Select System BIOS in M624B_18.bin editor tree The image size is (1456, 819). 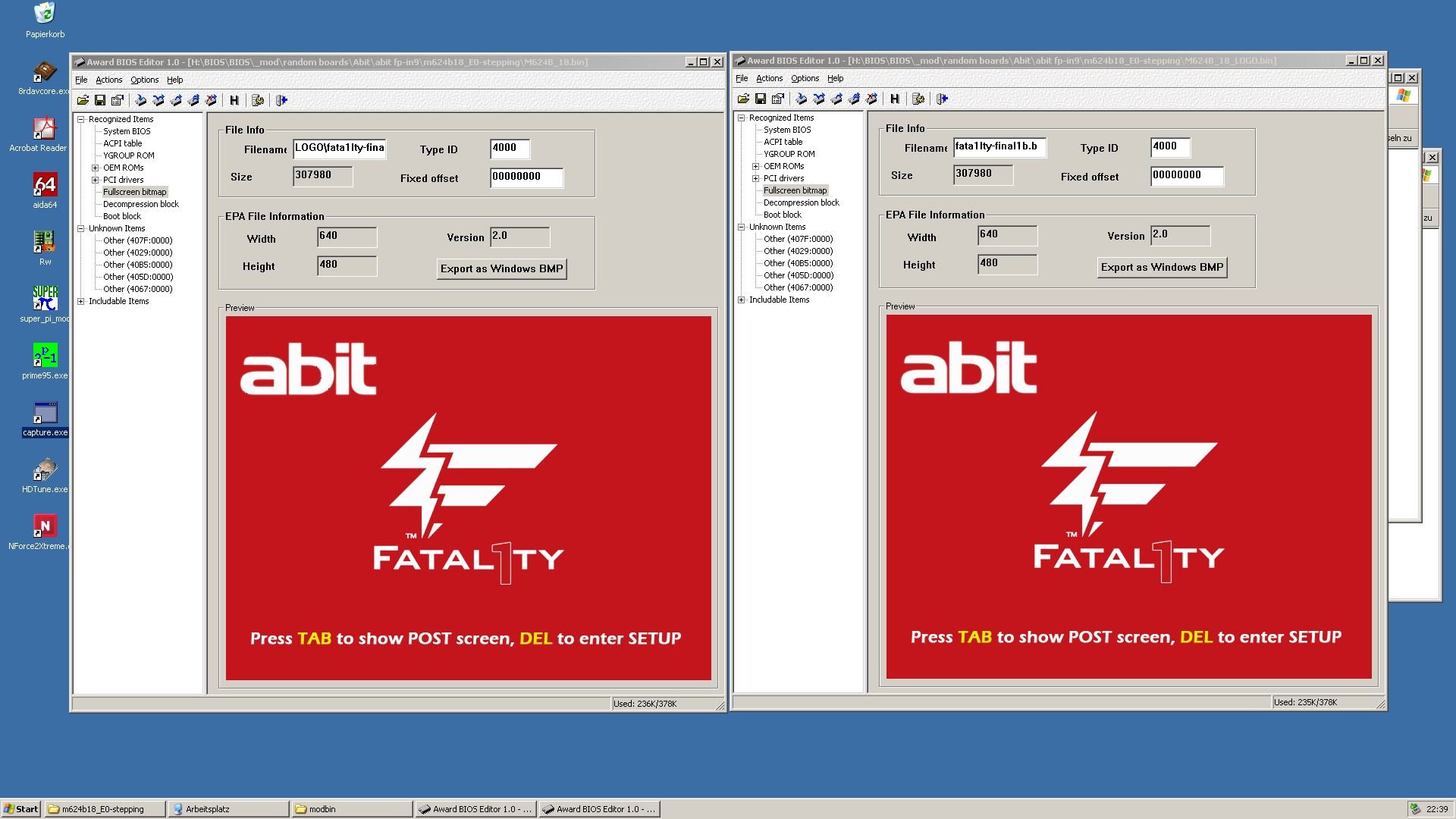click(127, 131)
